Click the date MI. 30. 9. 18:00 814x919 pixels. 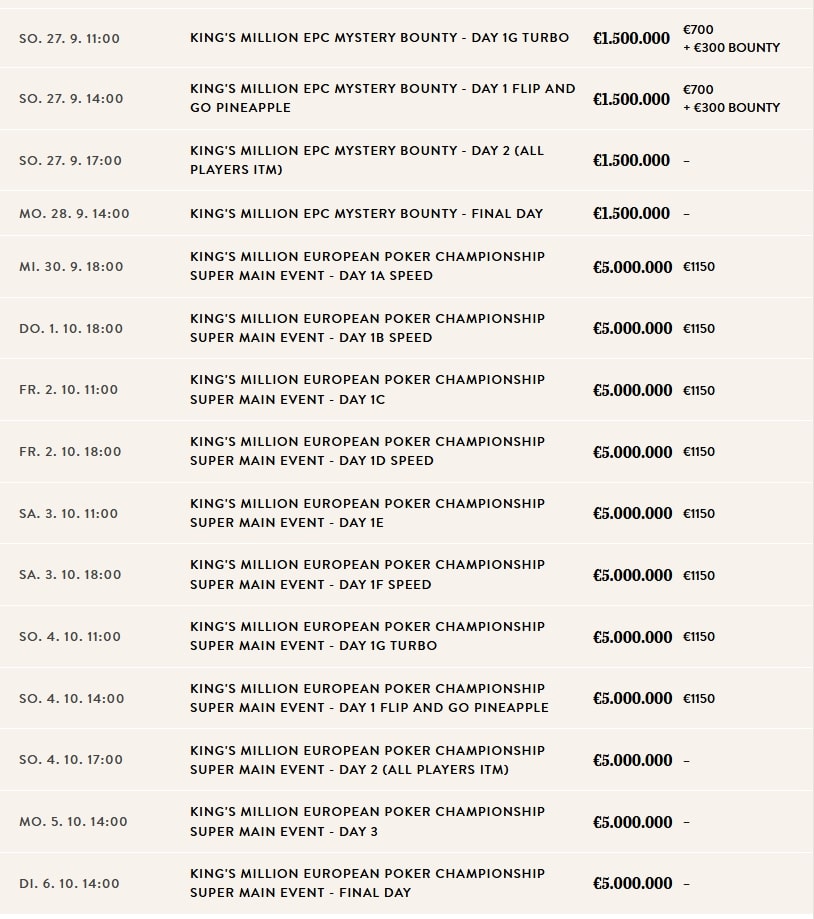[x=71, y=266]
